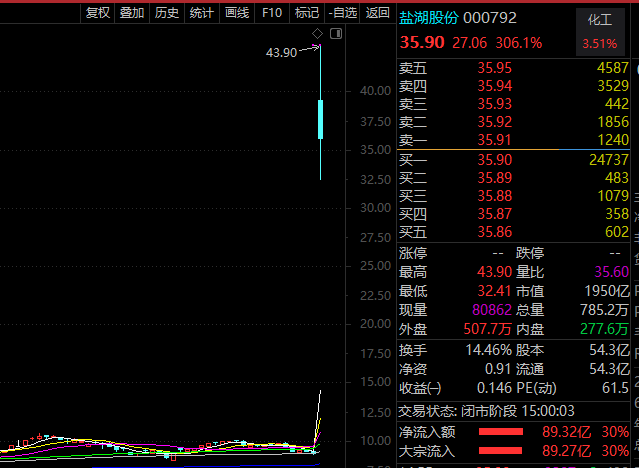Select the 卖四 ask price 35.94
The height and width of the screenshot is (468, 639).
coord(495,86)
